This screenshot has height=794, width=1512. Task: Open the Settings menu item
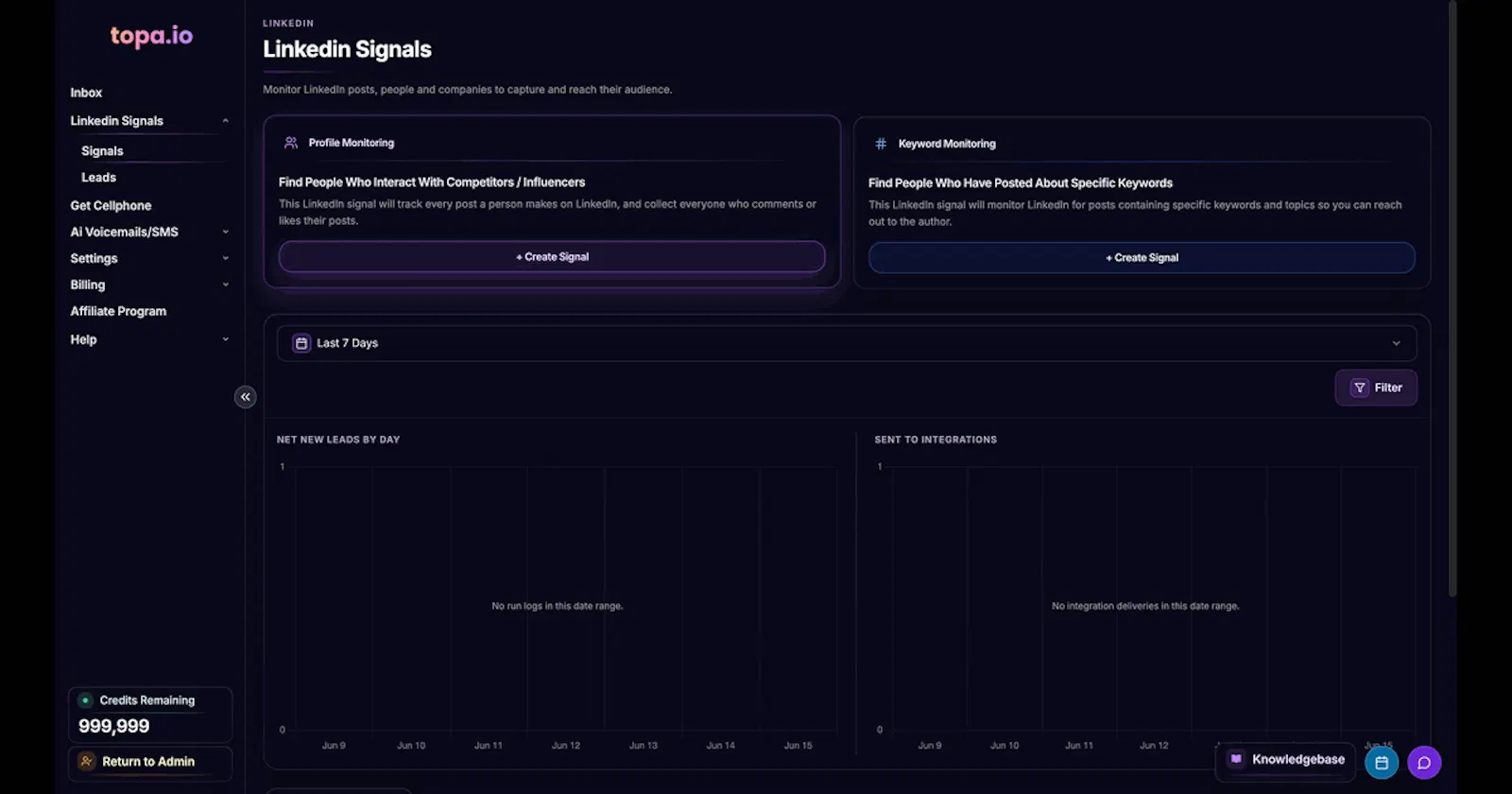(x=94, y=258)
